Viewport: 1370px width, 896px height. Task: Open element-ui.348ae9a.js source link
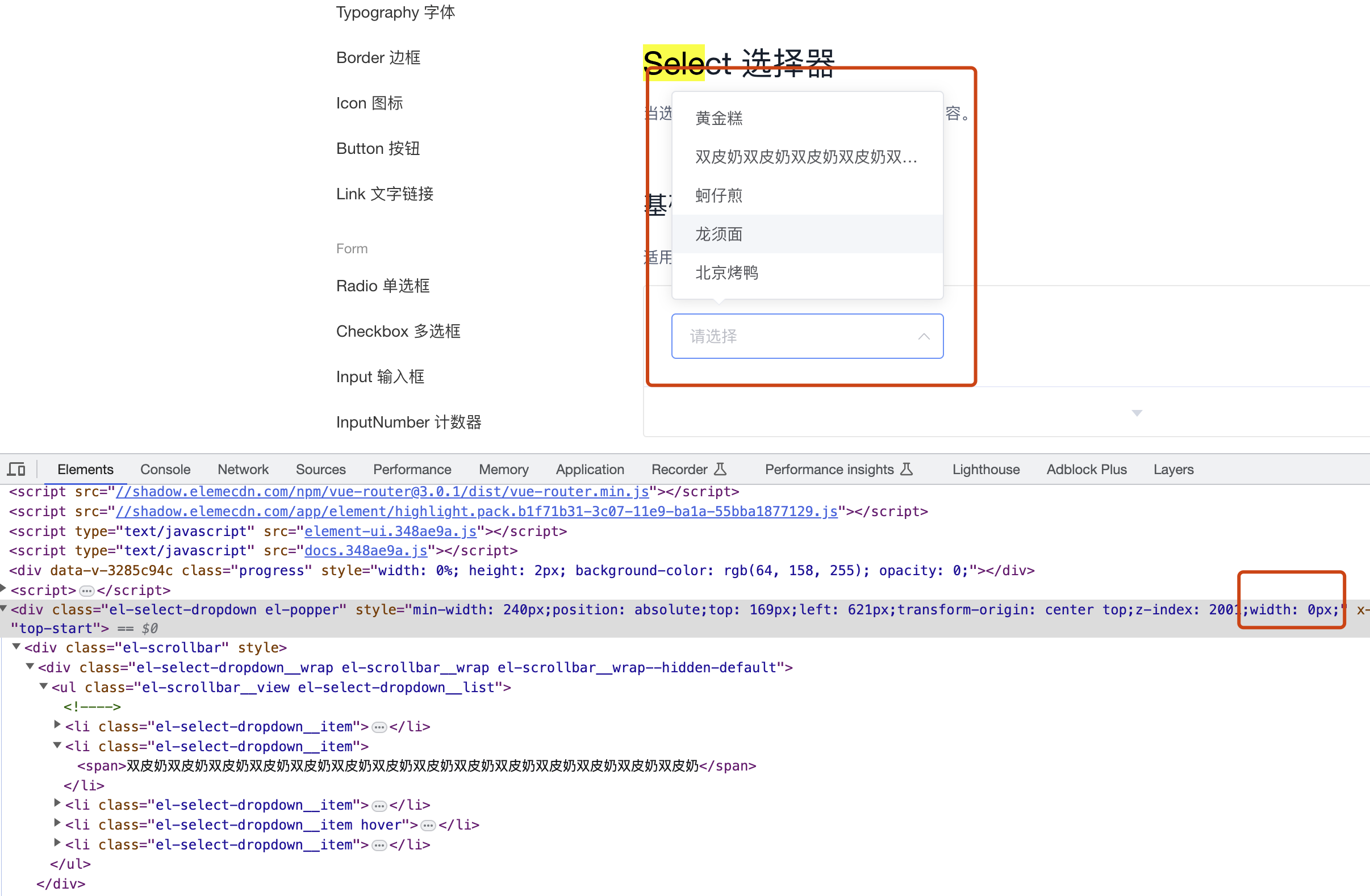tap(390, 531)
